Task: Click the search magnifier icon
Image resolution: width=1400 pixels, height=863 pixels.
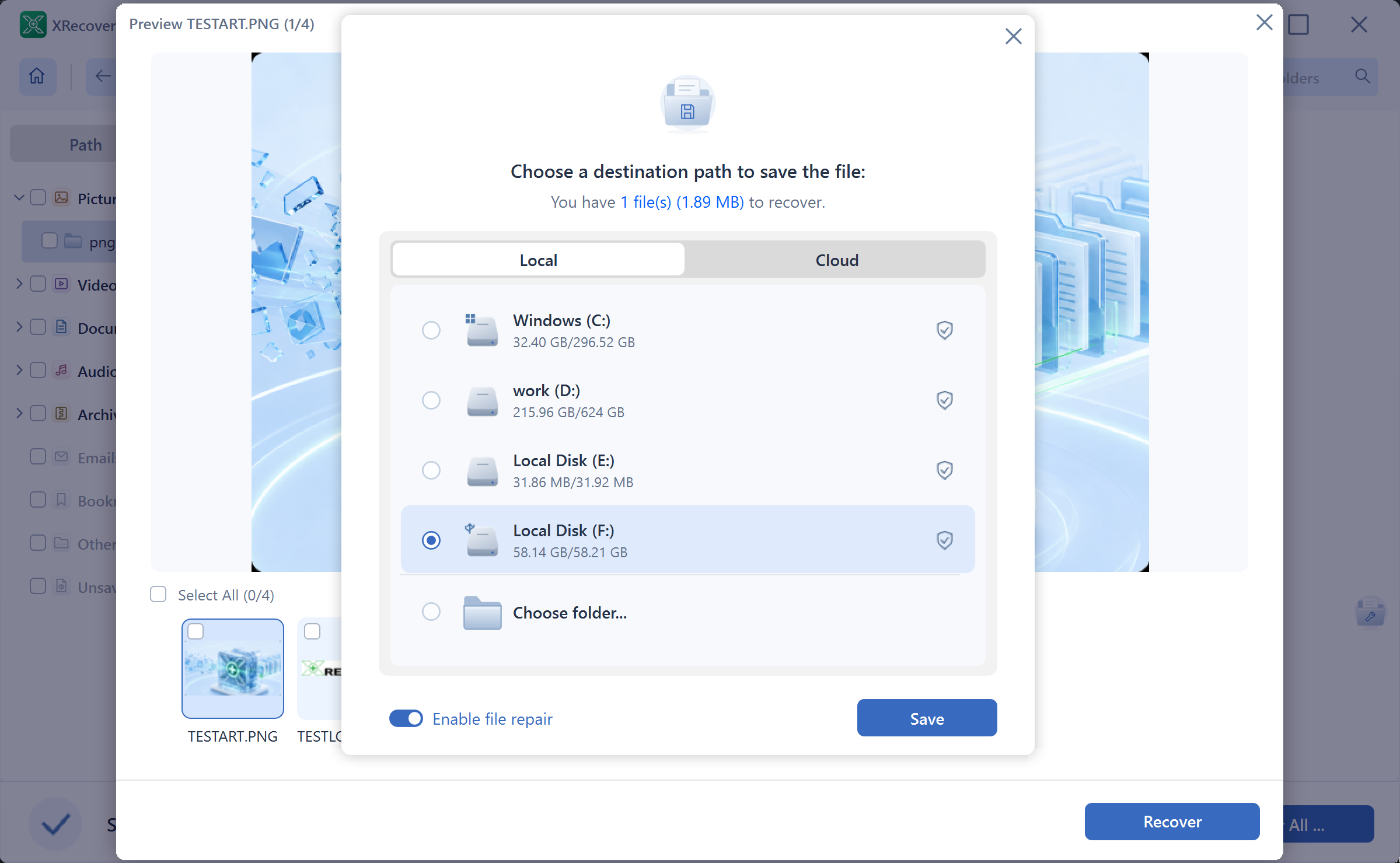Action: tap(1362, 76)
